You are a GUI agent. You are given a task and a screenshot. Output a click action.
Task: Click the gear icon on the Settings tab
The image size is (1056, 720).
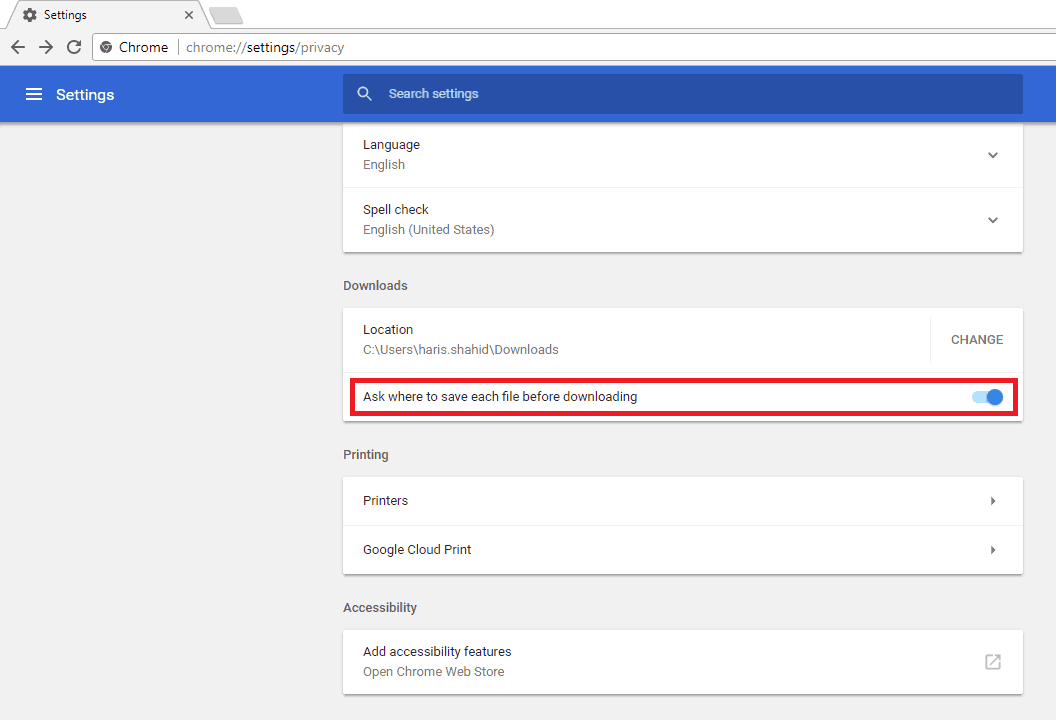pyautogui.click(x=29, y=14)
